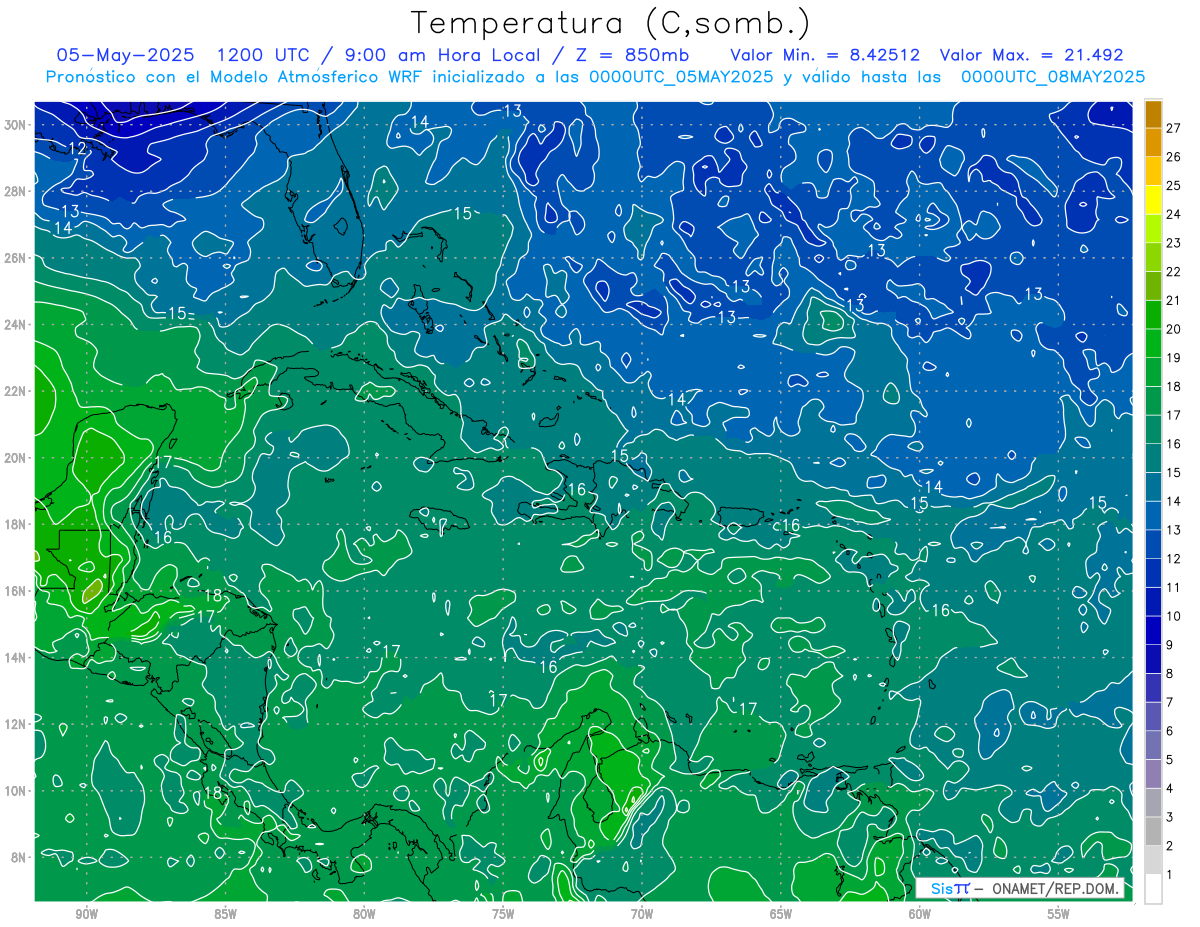Image resolution: width=1200 pixels, height=927 pixels.
Task: Click the '28N' latitude axis label
Action: point(16,191)
